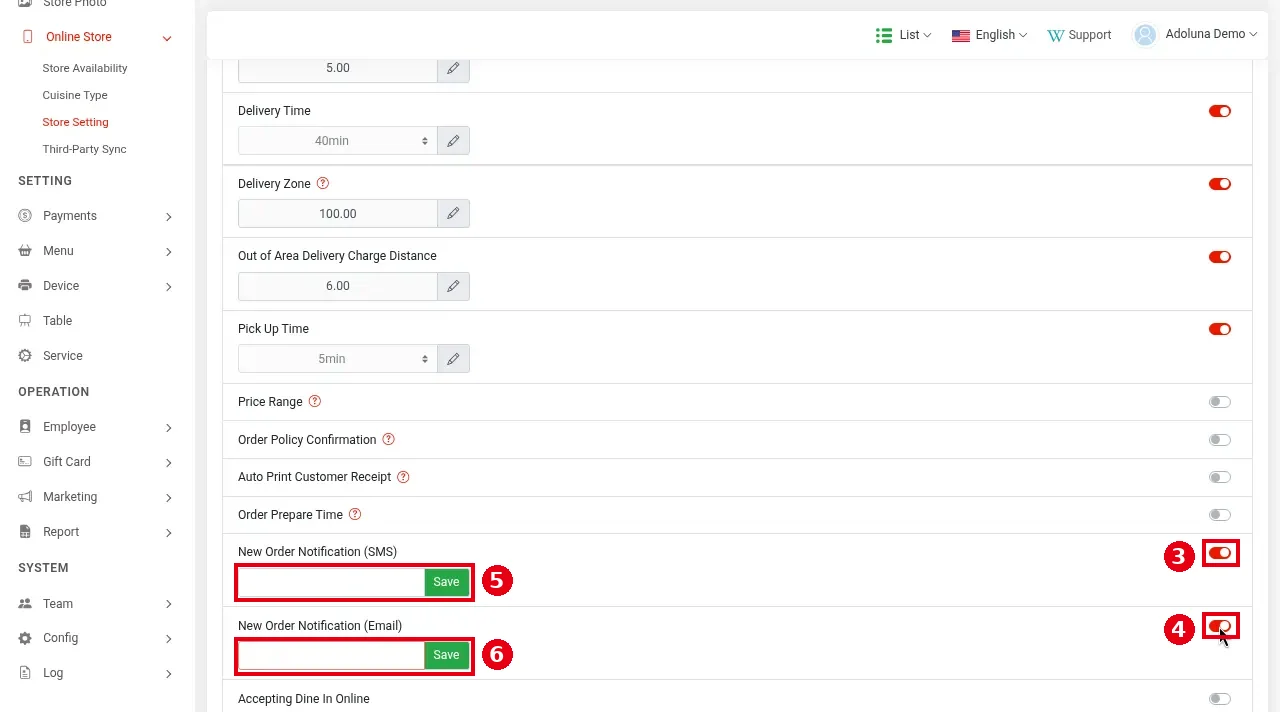Screen dimensions: 1280x712
Task: Click the Delivery Zone 100.00 field
Action: 338,214
